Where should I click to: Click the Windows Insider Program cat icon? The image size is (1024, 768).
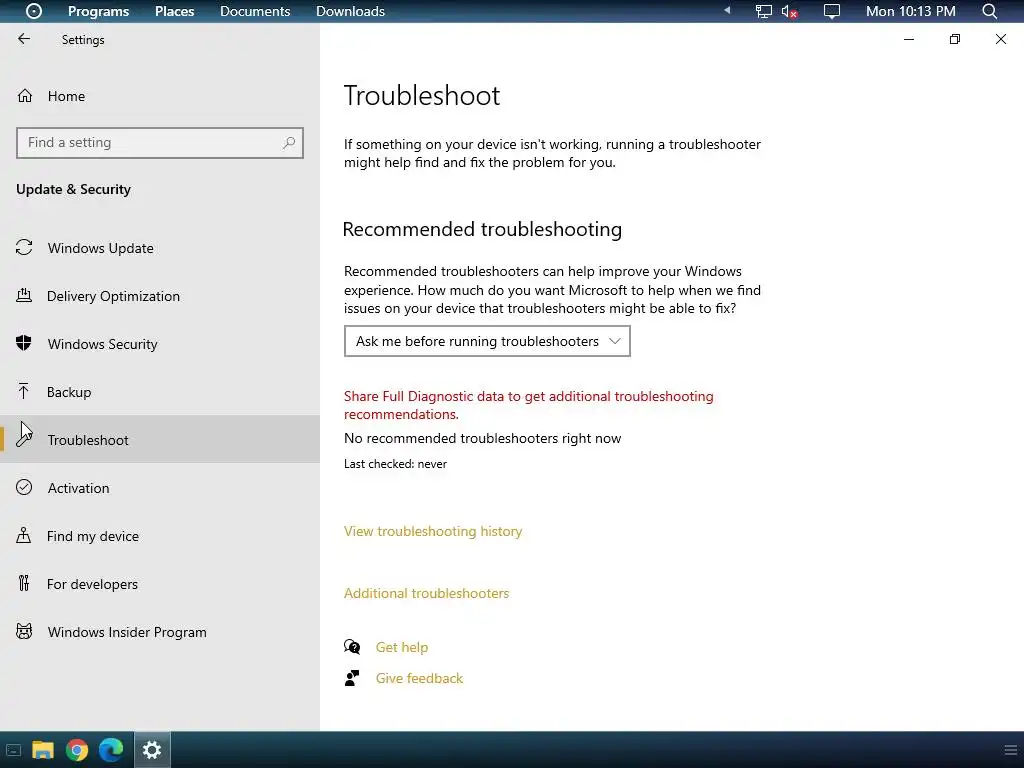point(24,632)
